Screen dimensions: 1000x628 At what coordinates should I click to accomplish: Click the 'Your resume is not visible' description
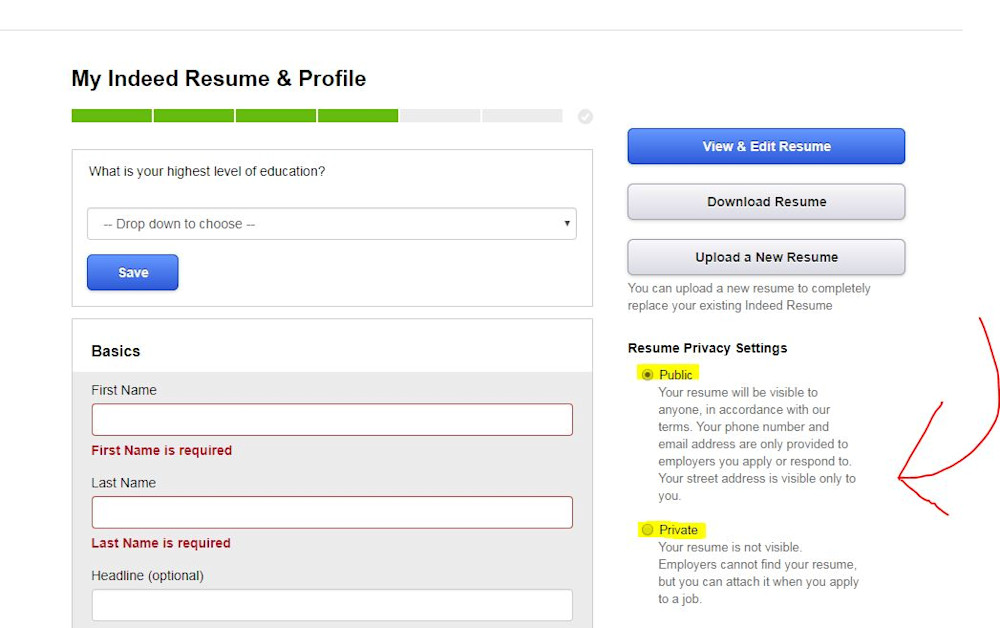[758, 573]
